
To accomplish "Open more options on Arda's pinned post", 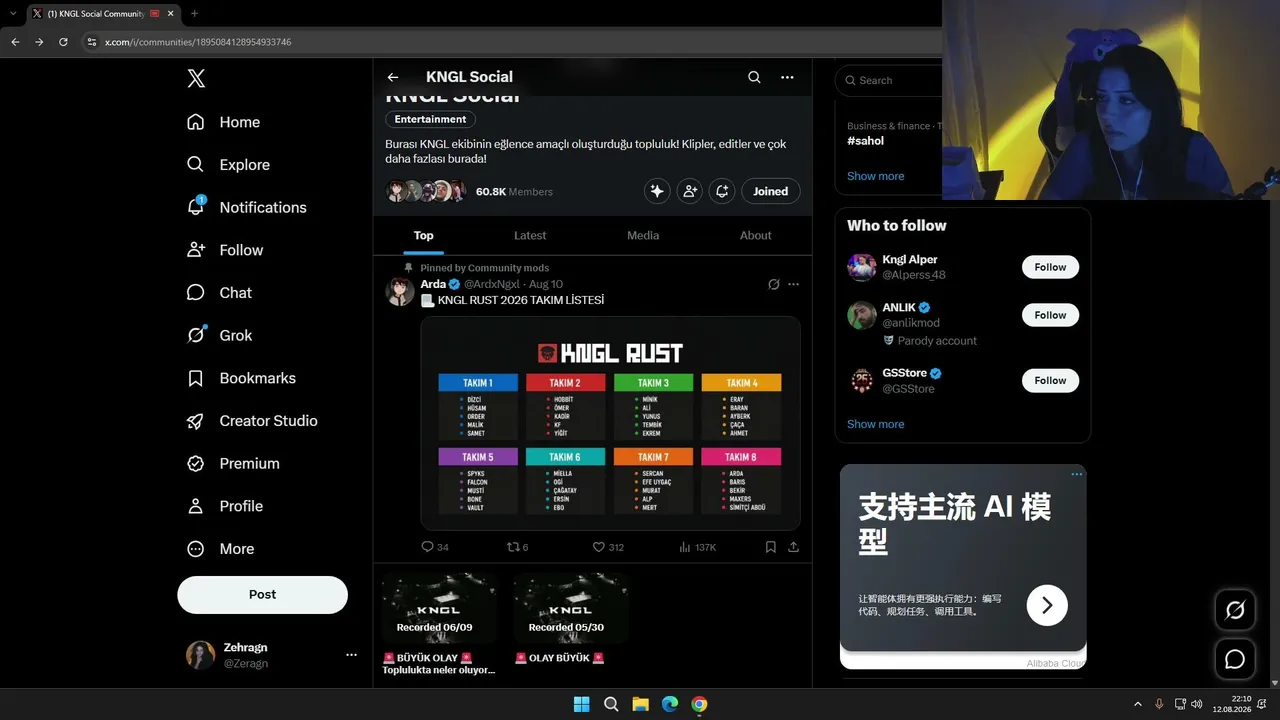I will 793,284.
